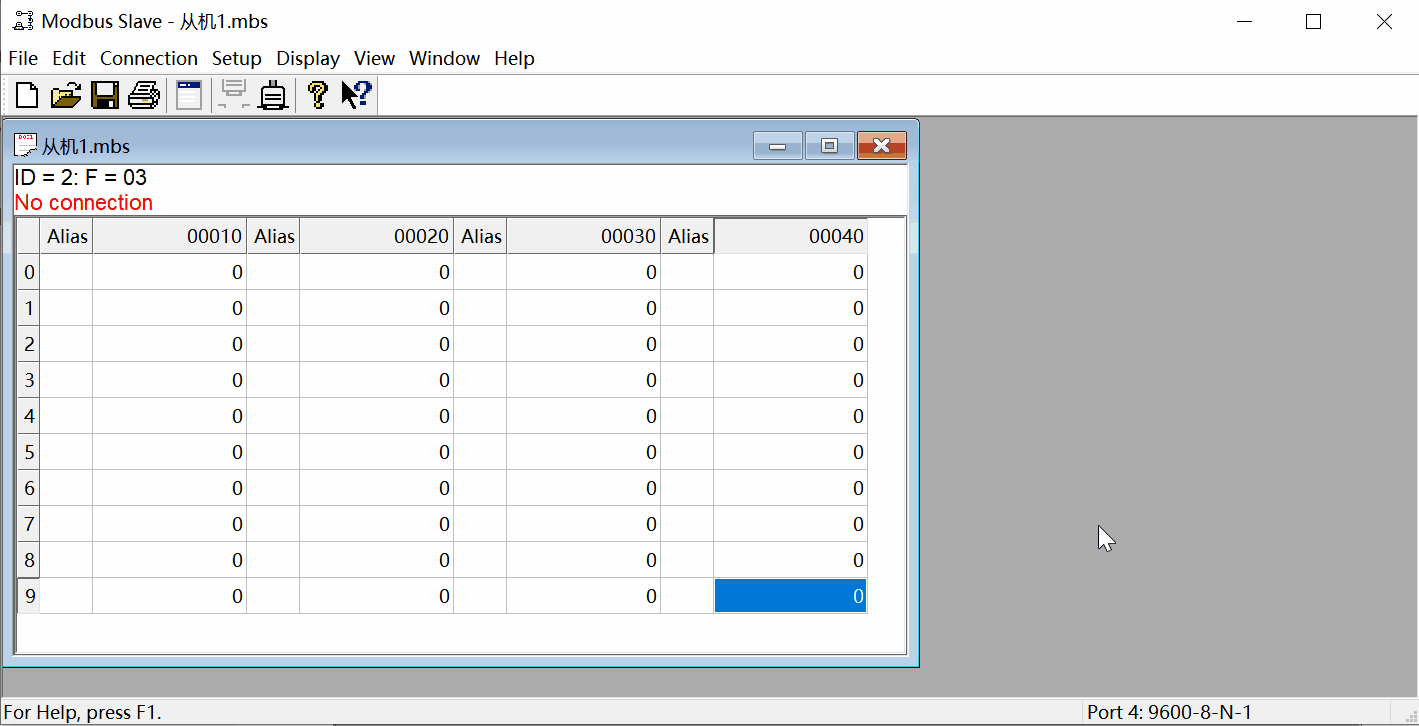Open Slave Definition via the window toolbar icon
The image size is (1419, 726).
tap(189, 95)
